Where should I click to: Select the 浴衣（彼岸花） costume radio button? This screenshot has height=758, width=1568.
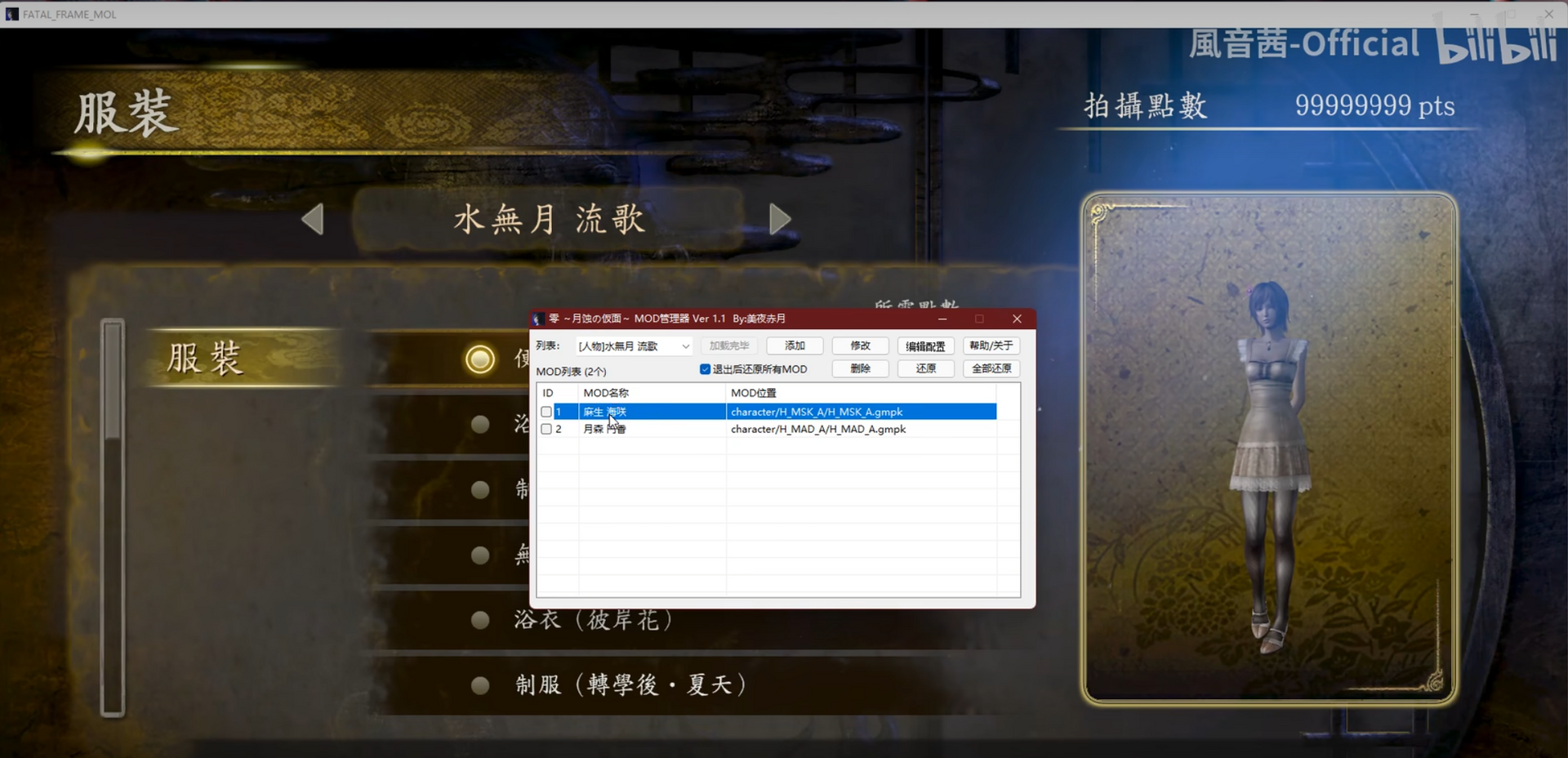click(x=480, y=620)
